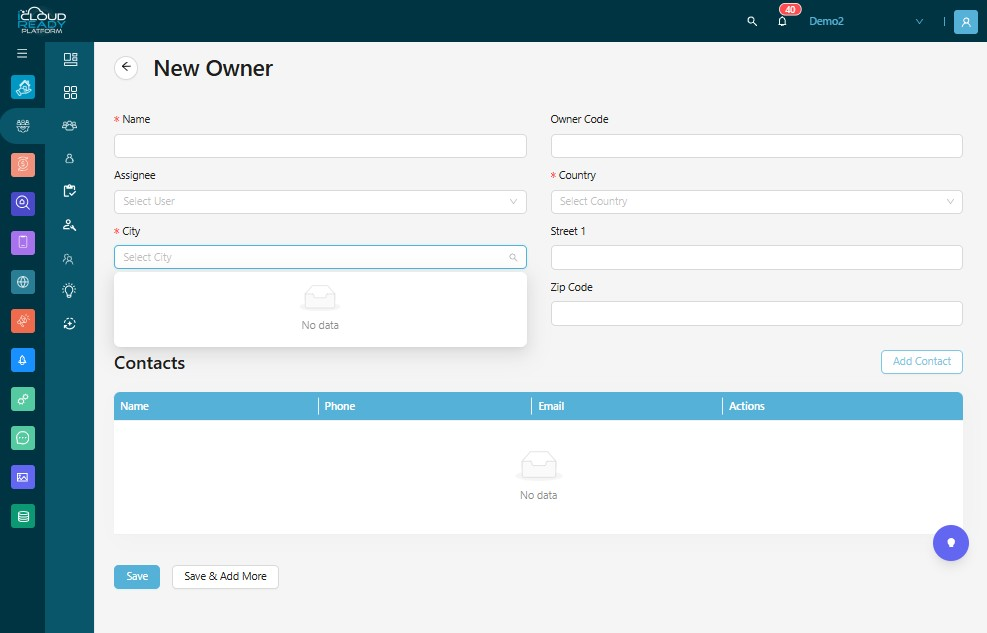The width and height of the screenshot is (987, 633).
Task: Focus the Name input field
Action: (x=320, y=146)
